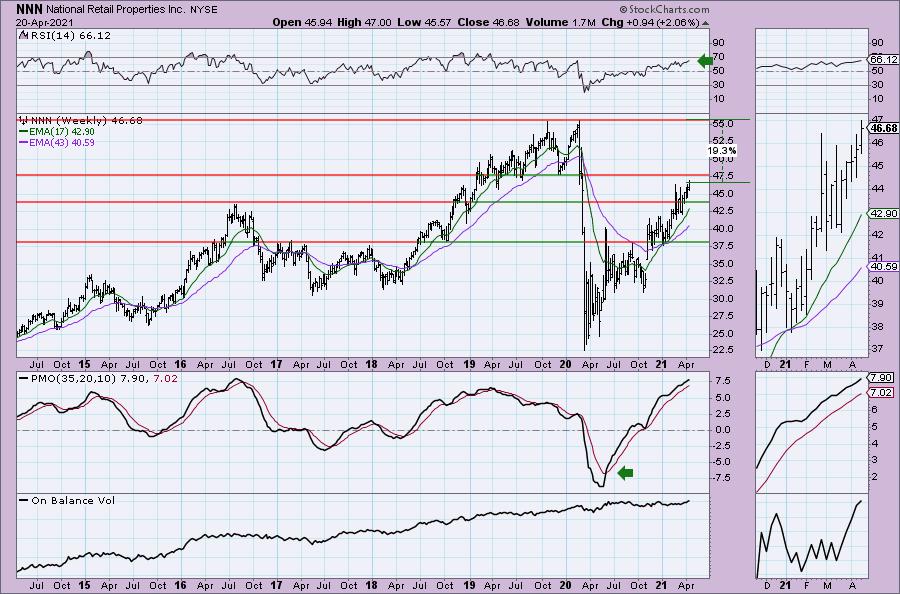Click the Close 46.68 value in the header
900x594 pixels.
(488, 22)
